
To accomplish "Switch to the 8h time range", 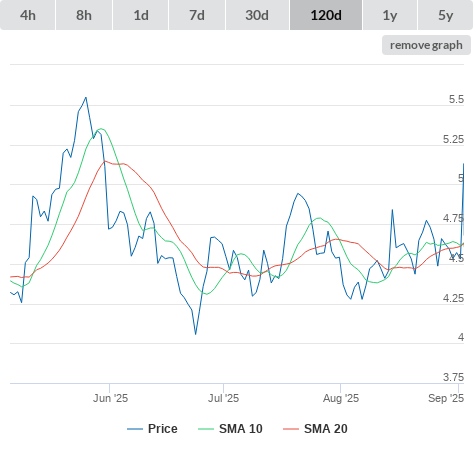I will [x=84, y=15].
